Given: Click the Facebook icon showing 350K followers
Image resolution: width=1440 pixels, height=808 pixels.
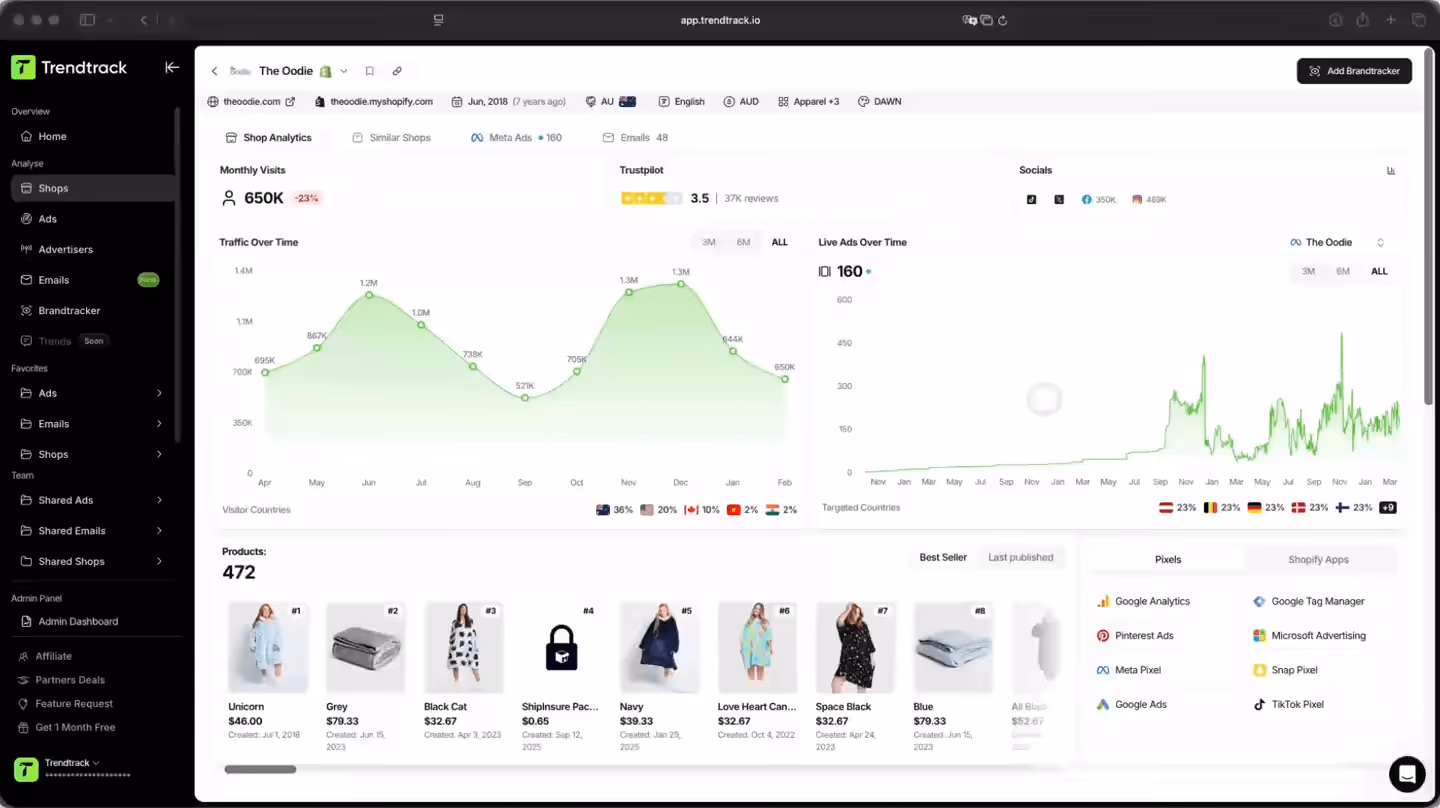Looking at the screenshot, I should pos(1089,199).
